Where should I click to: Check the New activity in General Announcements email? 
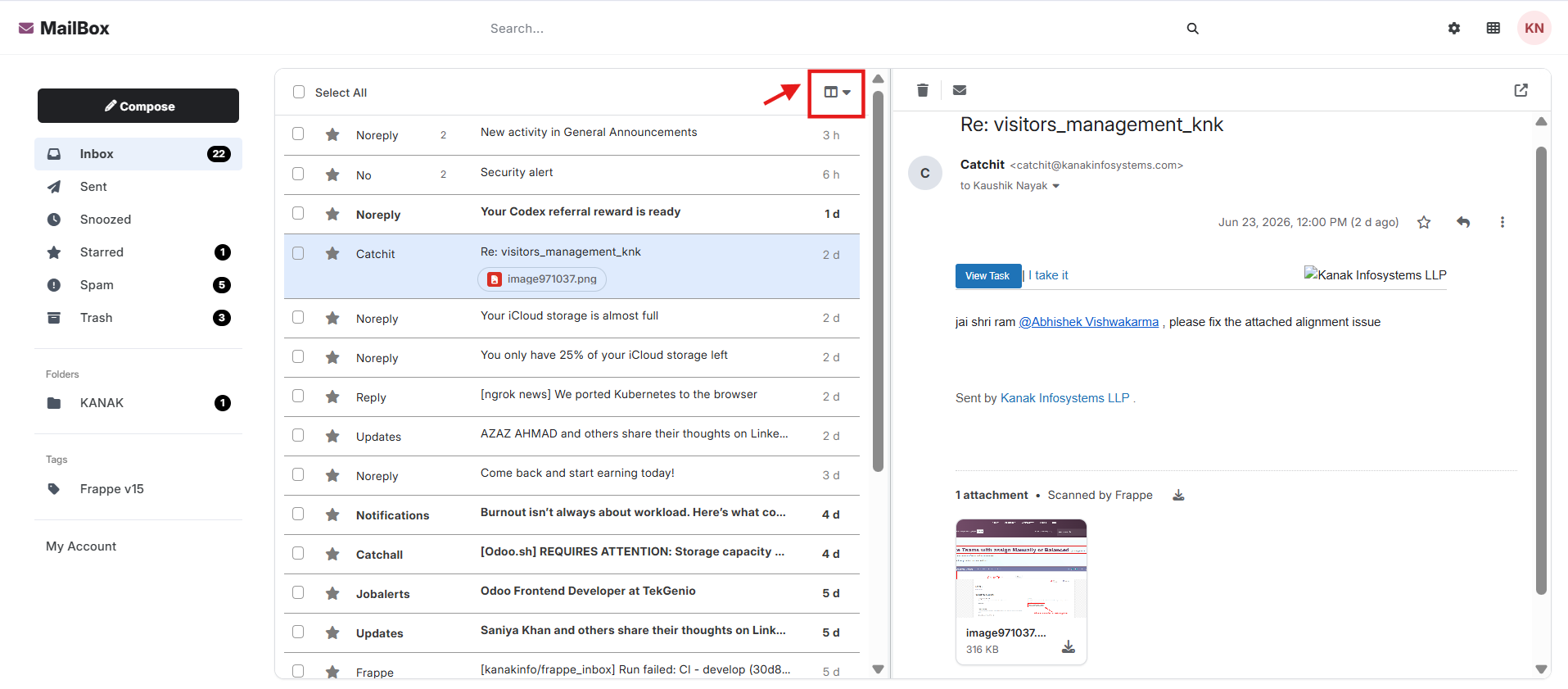(x=298, y=134)
